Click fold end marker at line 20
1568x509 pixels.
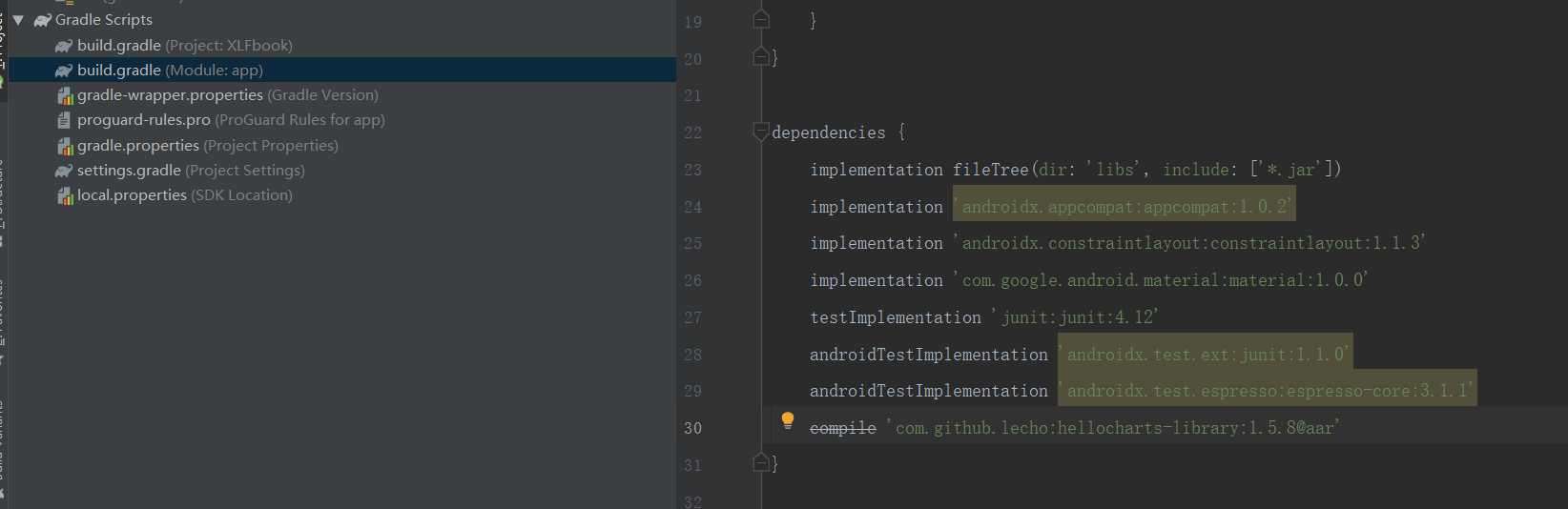pyautogui.click(x=761, y=57)
